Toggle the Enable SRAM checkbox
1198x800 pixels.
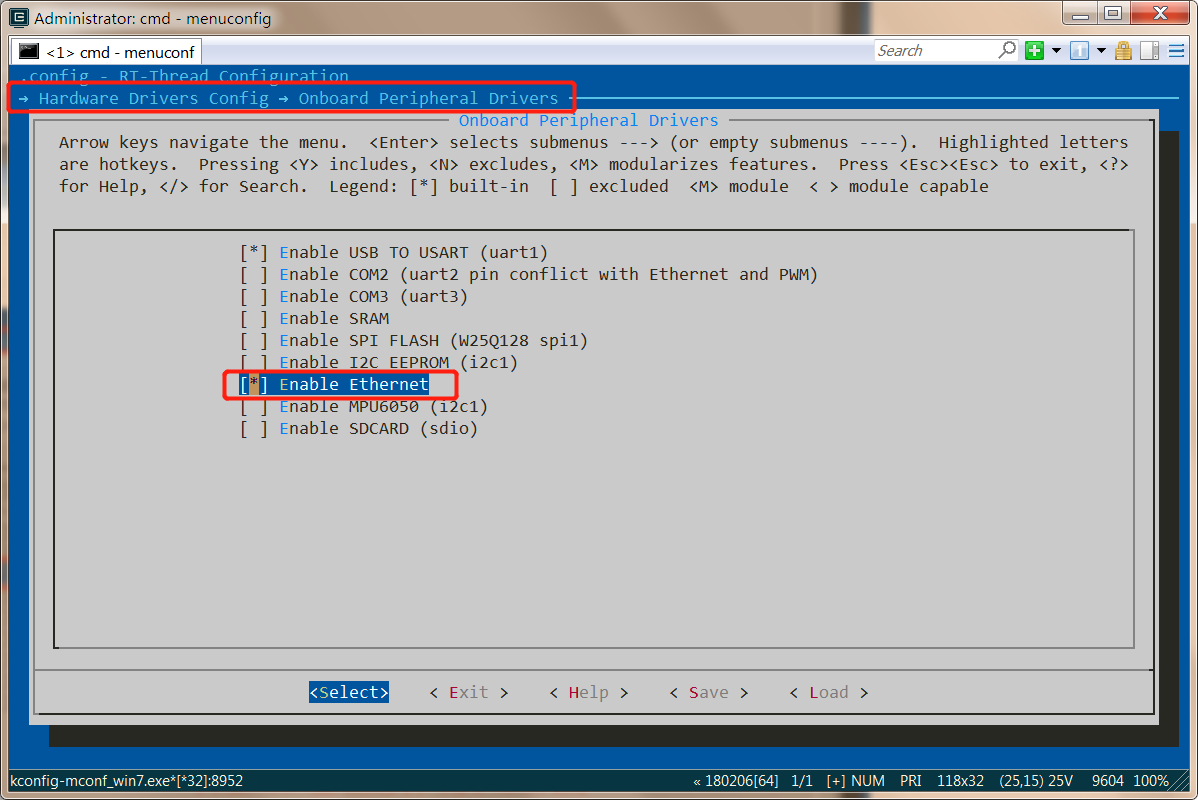click(254, 319)
